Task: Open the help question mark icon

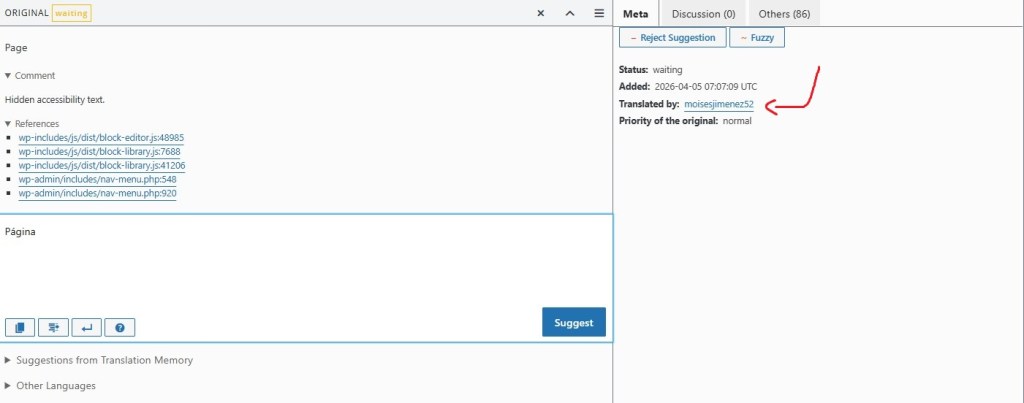Action: tap(119, 327)
